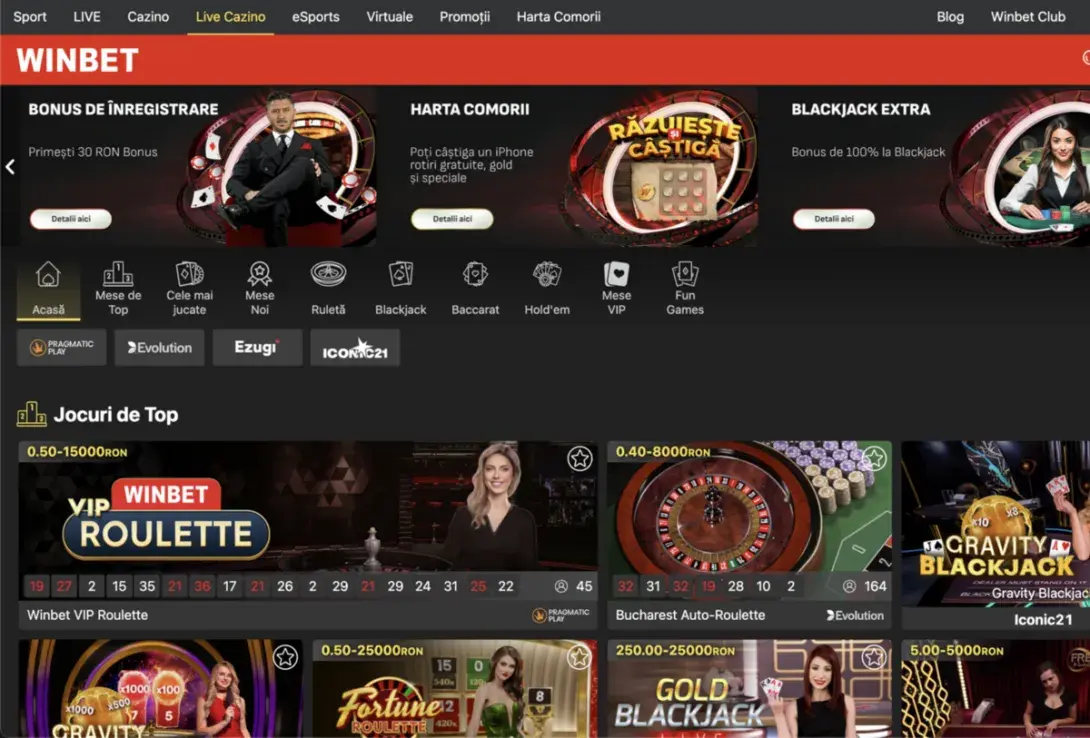1090x738 pixels.
Task: Toggle favorite star on Fortune Roulette
Action: pyautogui.click(x=580, y=657)
